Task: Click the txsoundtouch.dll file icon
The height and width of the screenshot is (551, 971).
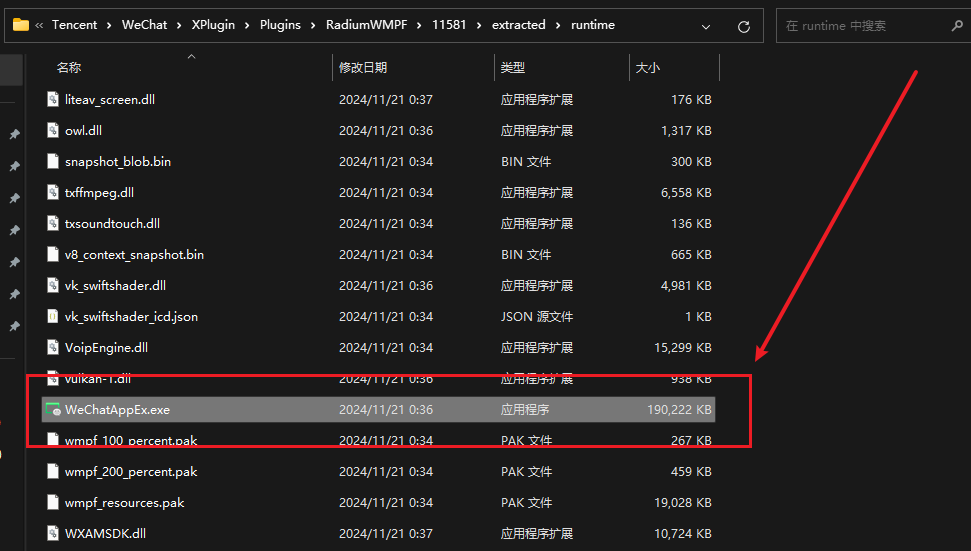Action: coord(53,223)
